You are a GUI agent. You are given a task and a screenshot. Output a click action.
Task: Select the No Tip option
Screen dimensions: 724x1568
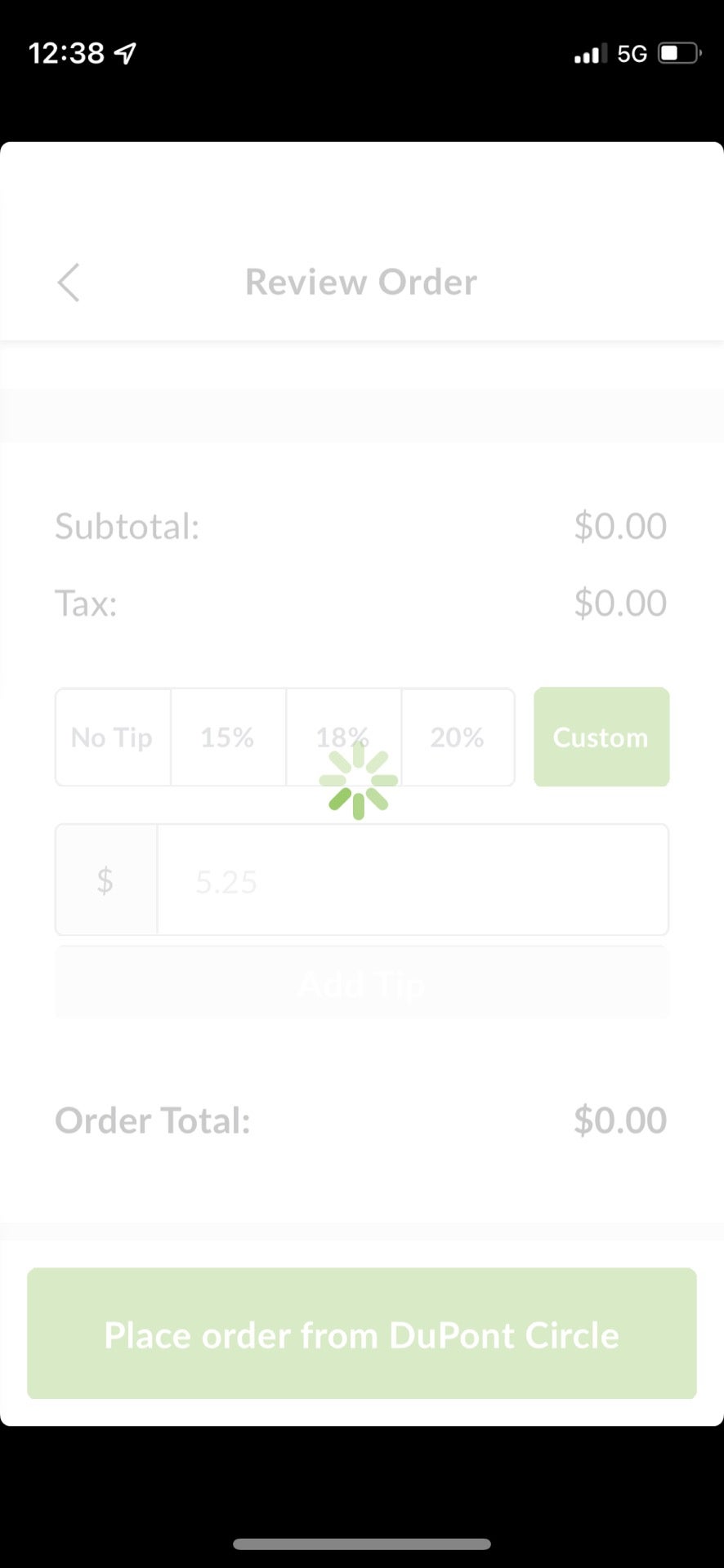[113, 737]
